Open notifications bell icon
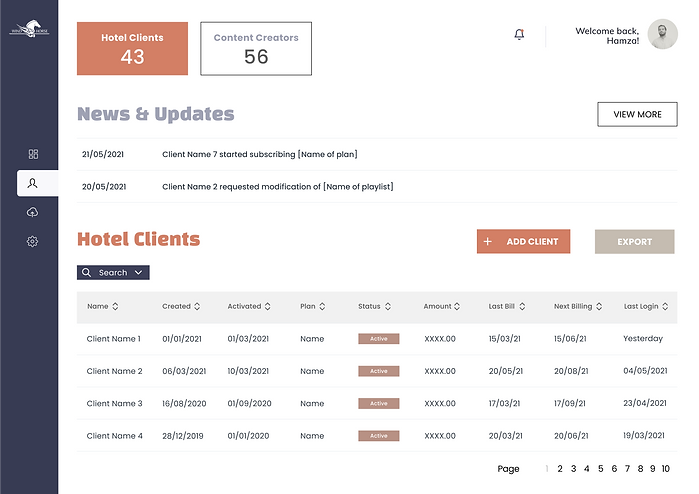This screenshot has height=494, width=699. click(x=519, y=34)
